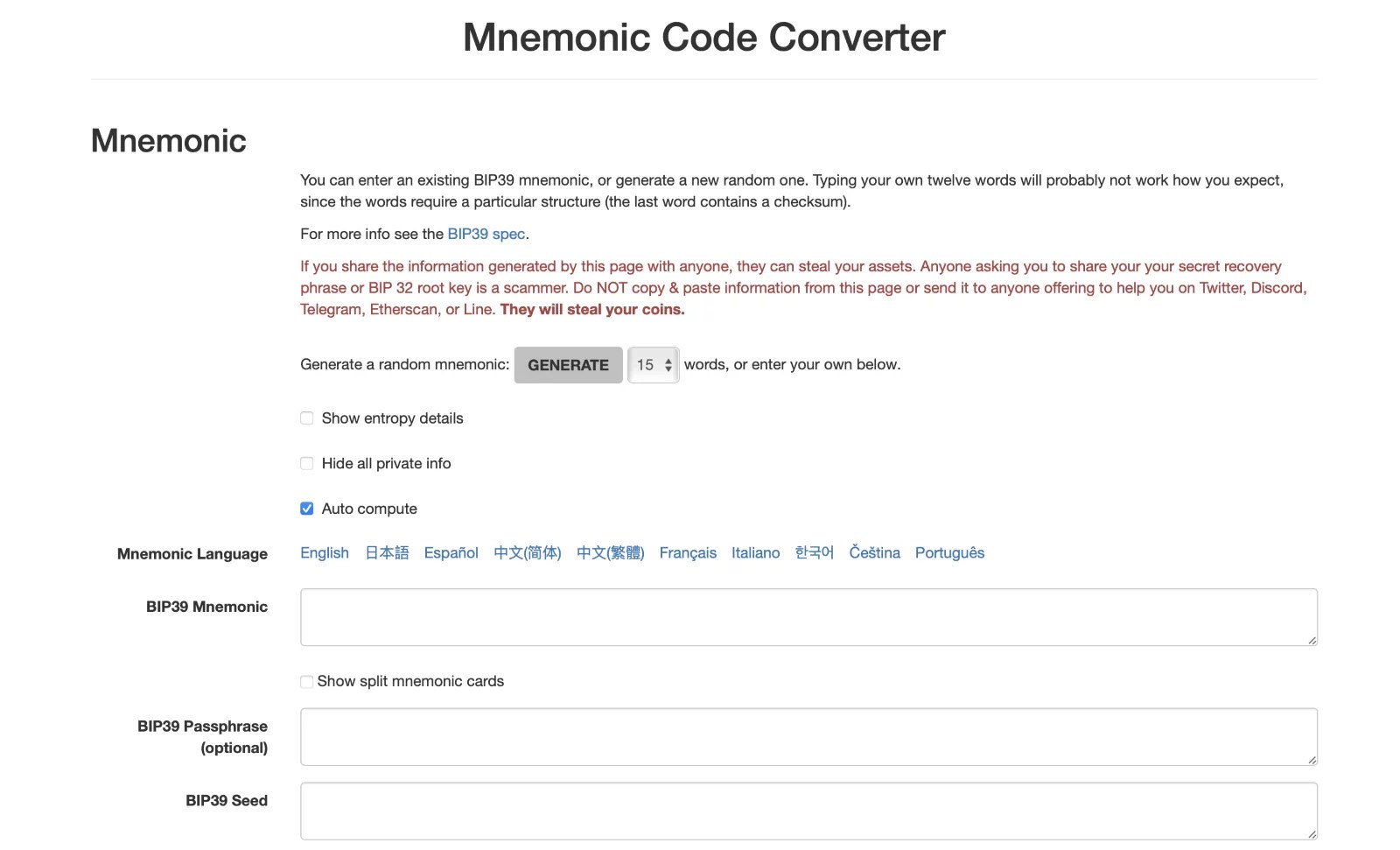Viewport: 1400px width, 850px height.
Task: Click the word count stepper arrows
Action: click(x=669, y=365)
